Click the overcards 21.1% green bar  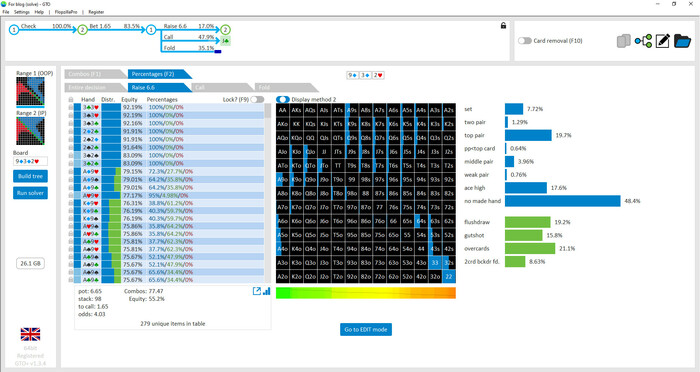[530, 248]
